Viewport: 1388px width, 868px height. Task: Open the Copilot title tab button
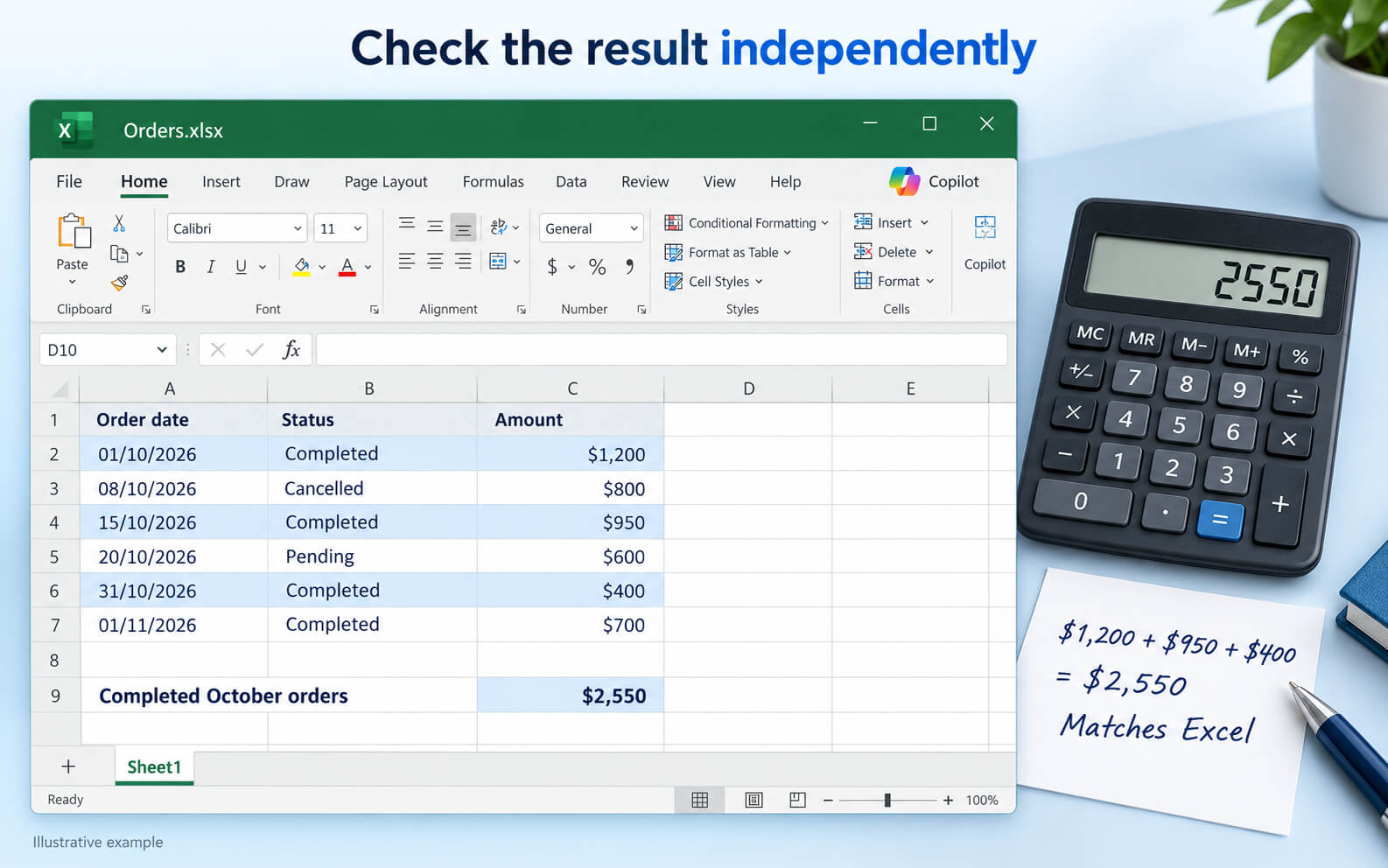934,181
